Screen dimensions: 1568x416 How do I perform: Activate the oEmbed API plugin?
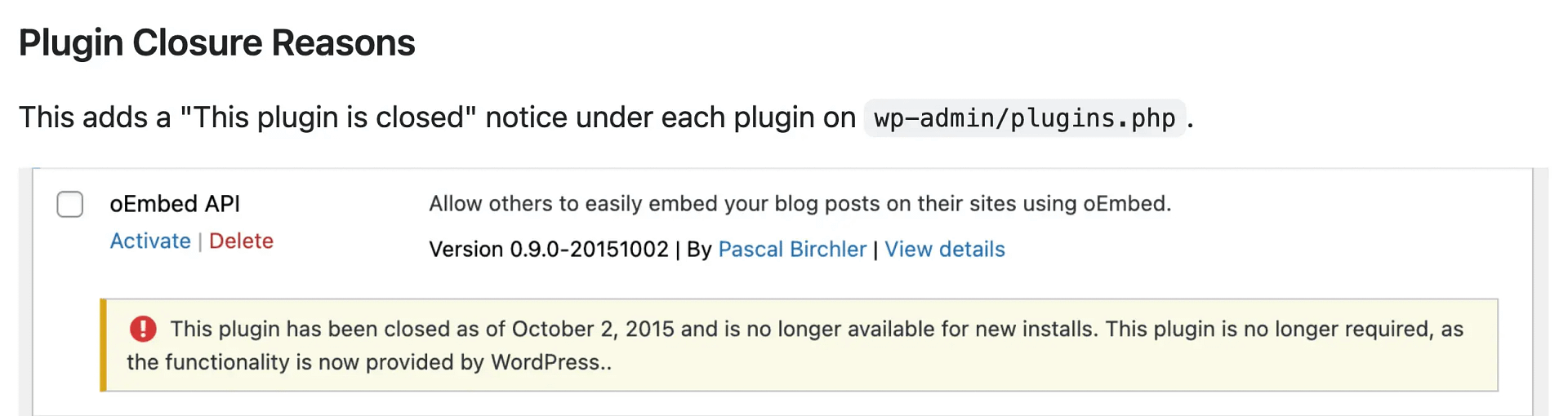150,241
